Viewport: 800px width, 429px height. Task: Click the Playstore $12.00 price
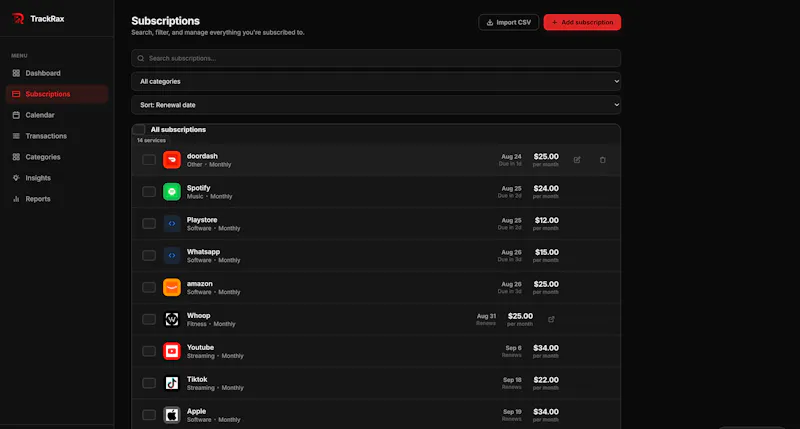click(546, 220)
